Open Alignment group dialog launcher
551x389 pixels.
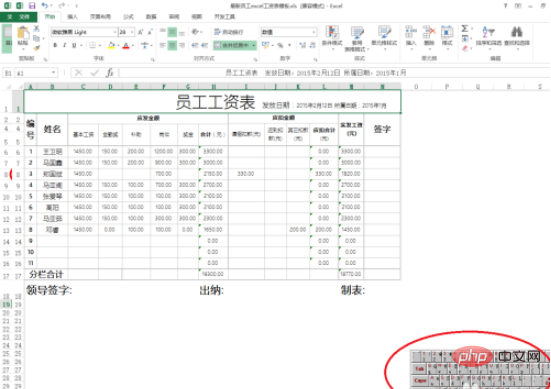click(x=255, y=60)
